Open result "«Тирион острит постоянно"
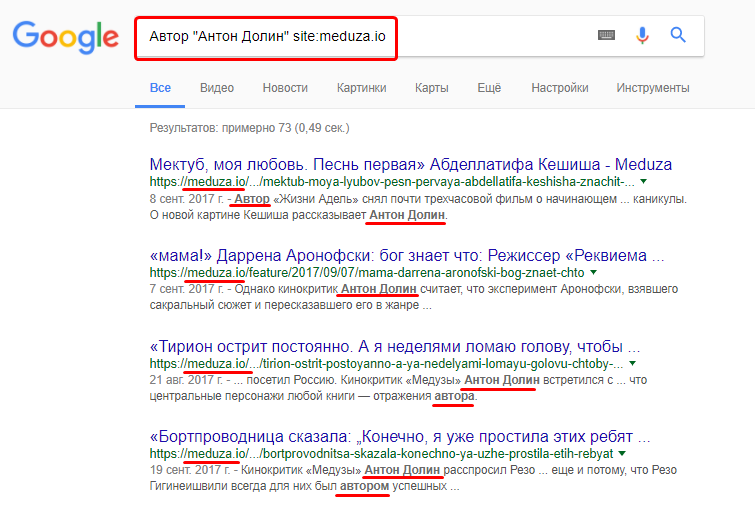The width and height of the screenshot is (755, 508). coord(395,346)
